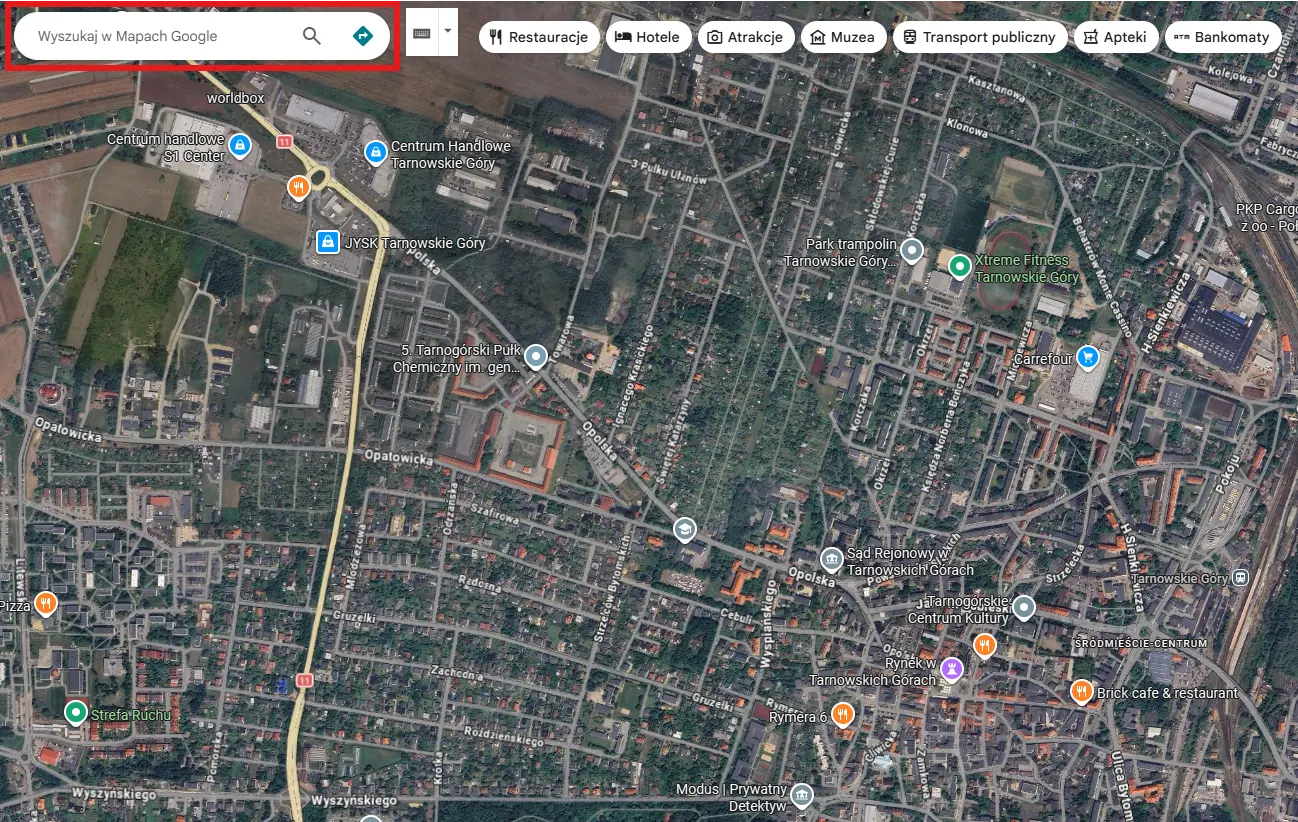Click the Strefa Ruchu green pin

pyautogui.click(x=75, y=713)
